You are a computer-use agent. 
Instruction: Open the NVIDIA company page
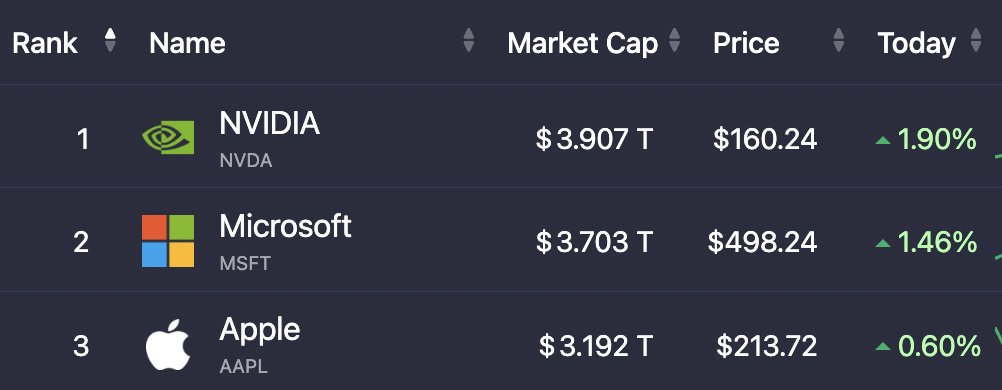(269, 123)
